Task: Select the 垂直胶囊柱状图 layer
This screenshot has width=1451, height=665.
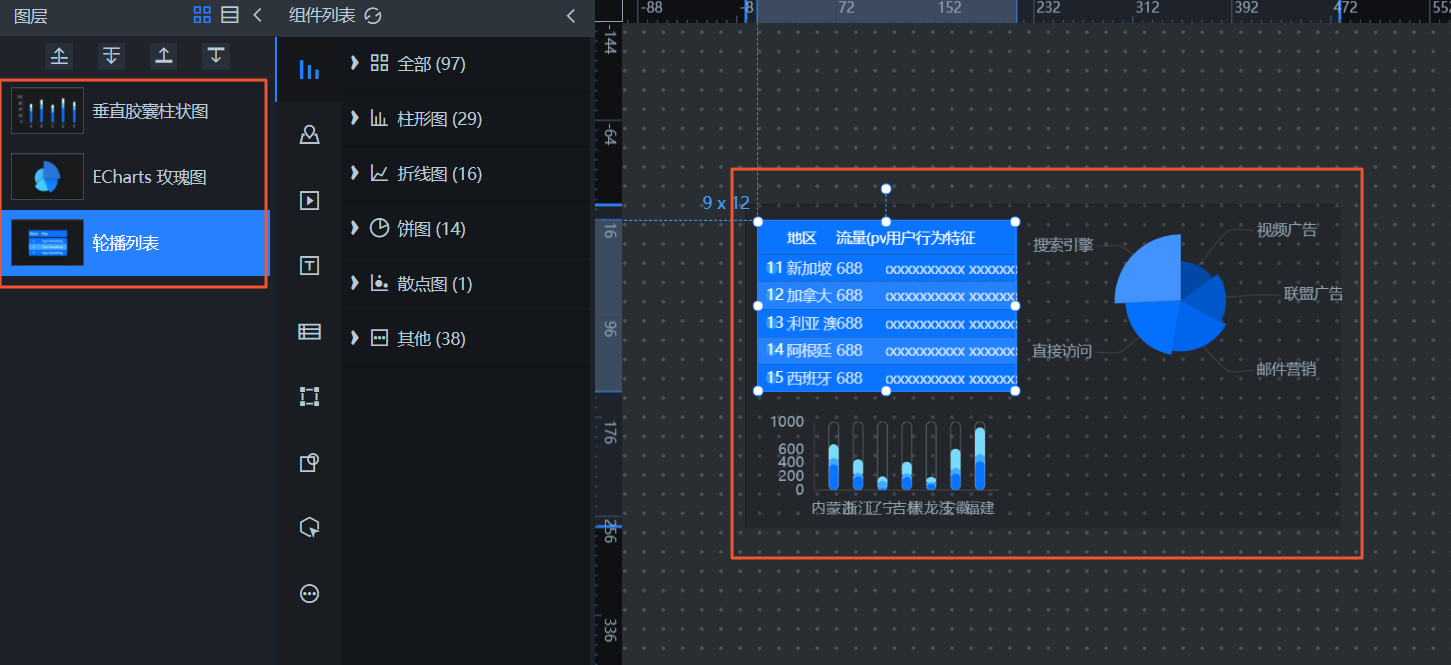Action: [135, 111]
